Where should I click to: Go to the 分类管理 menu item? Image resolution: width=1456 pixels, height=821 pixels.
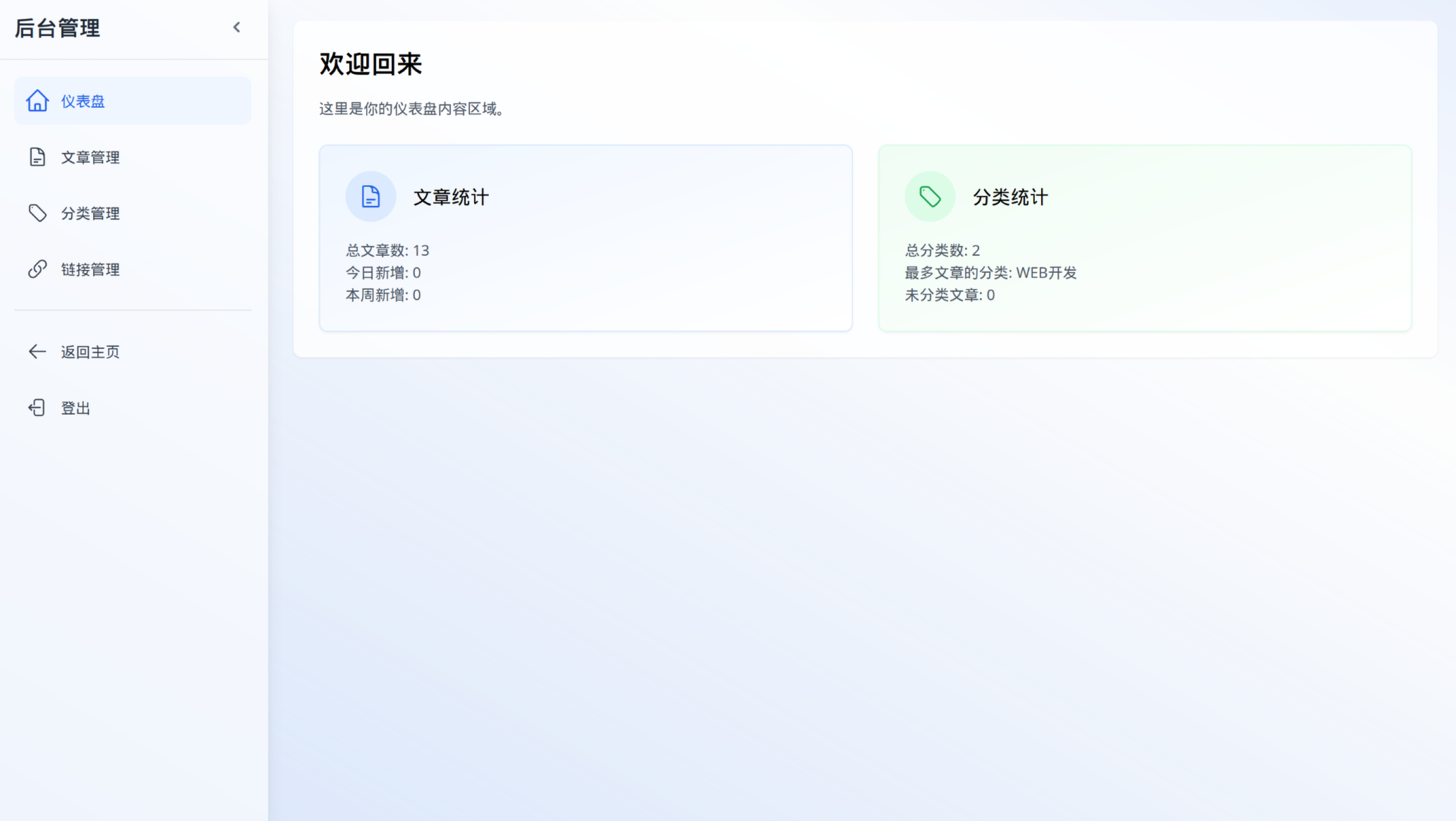133,213
